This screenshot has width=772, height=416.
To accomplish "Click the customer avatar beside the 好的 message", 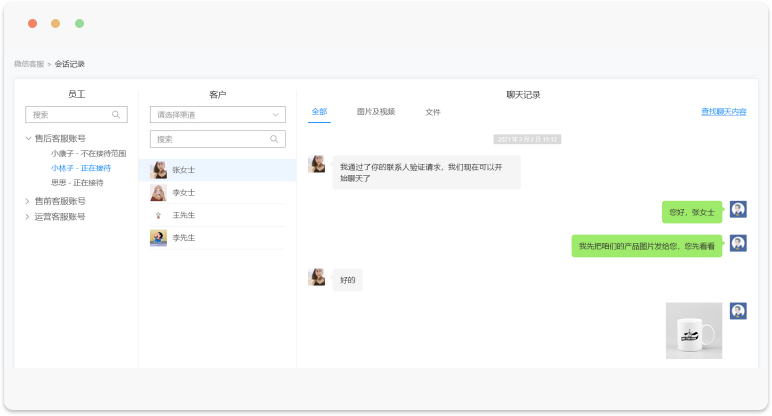I will (317, 277).
